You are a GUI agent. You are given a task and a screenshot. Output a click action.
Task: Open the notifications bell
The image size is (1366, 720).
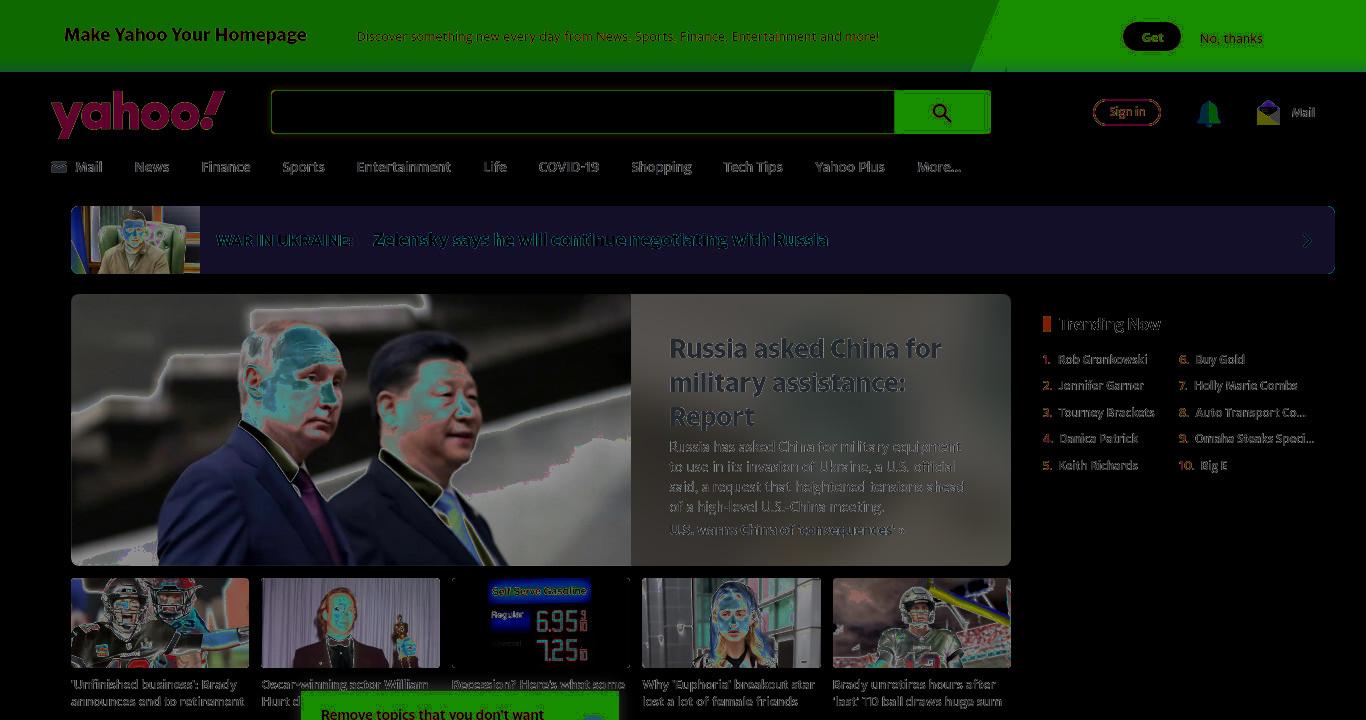[1208, 113]
